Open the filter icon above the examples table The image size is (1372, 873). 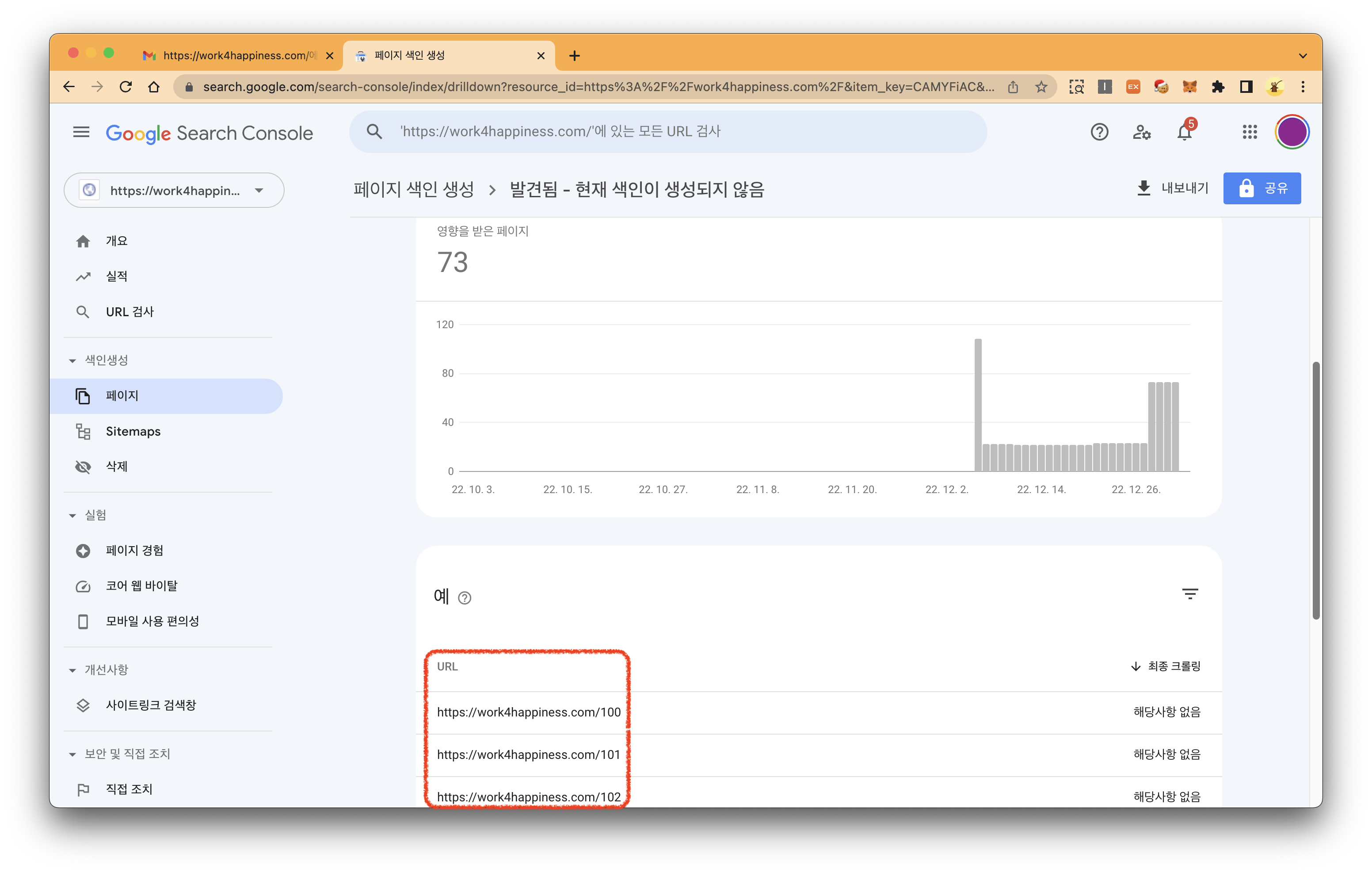1191,593
